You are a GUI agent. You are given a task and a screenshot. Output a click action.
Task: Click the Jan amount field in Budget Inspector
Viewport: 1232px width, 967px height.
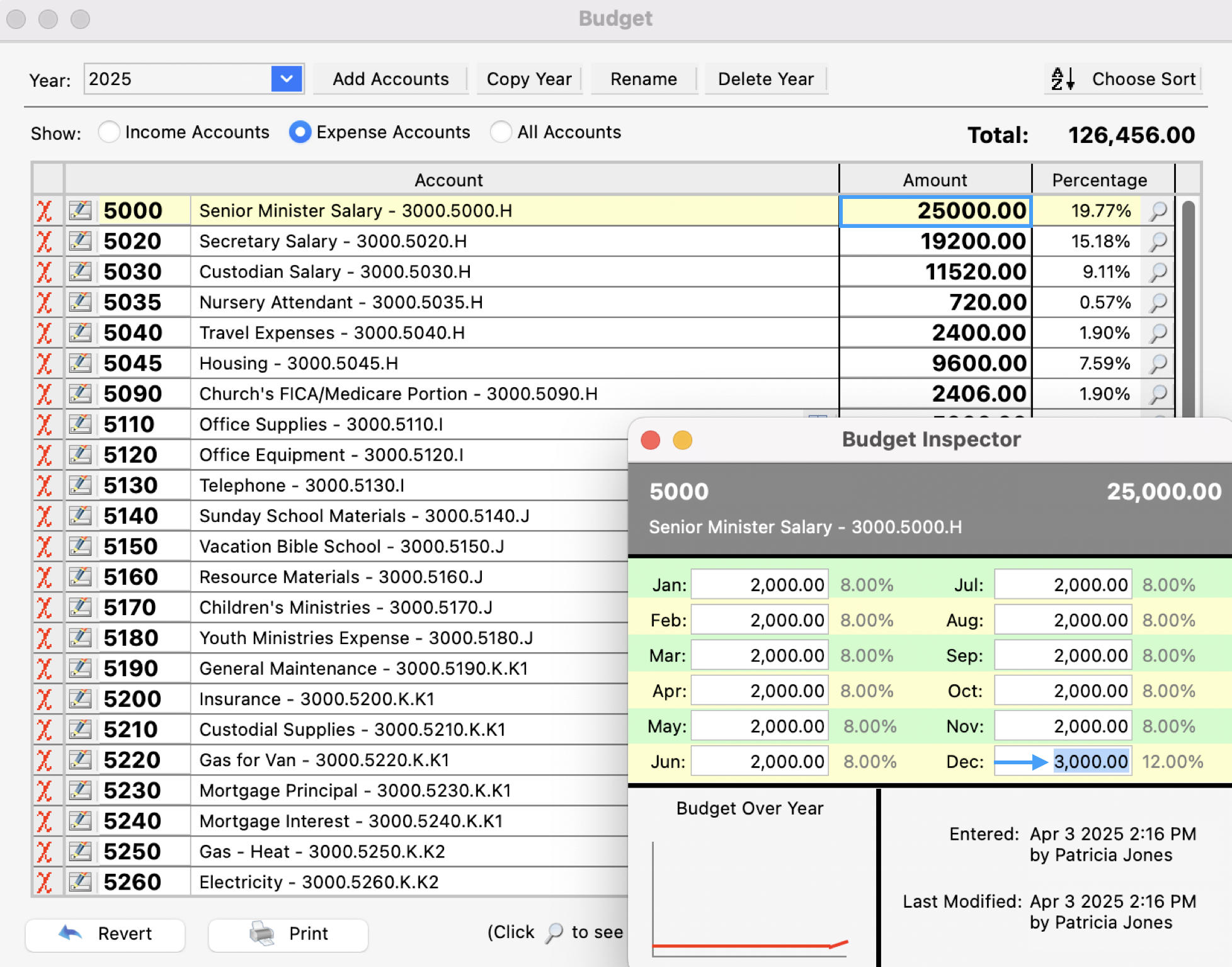pos(760,585)
